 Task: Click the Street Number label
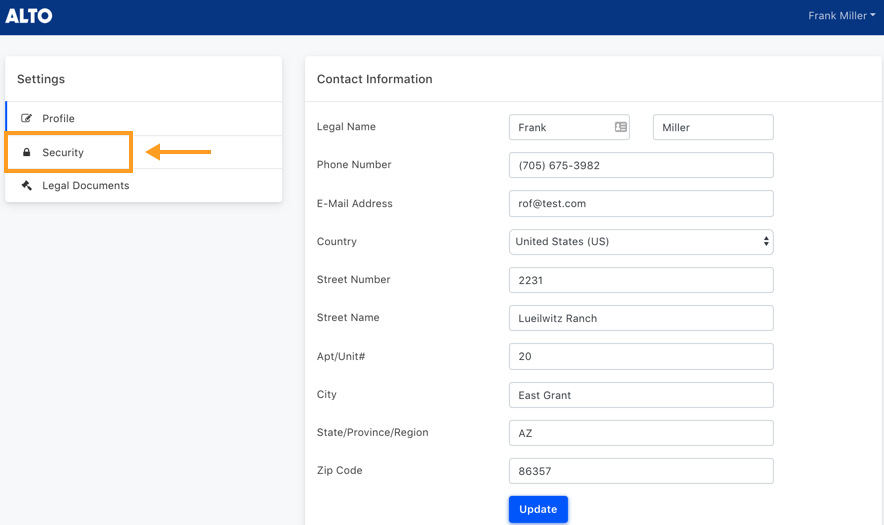point(353,279)
